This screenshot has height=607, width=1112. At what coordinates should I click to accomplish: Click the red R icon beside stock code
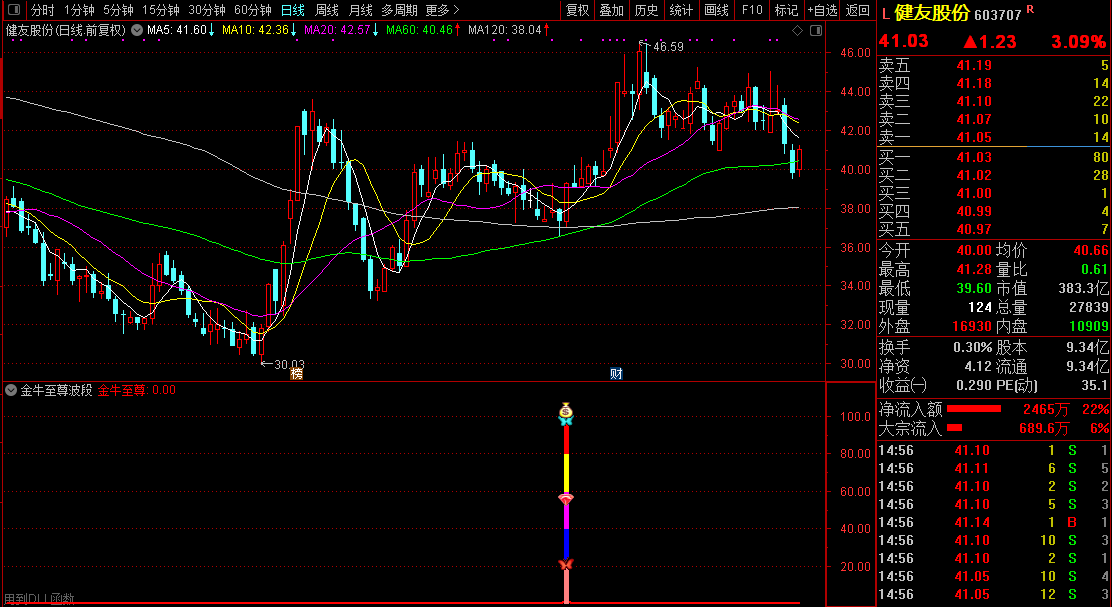coord(1030,10)
